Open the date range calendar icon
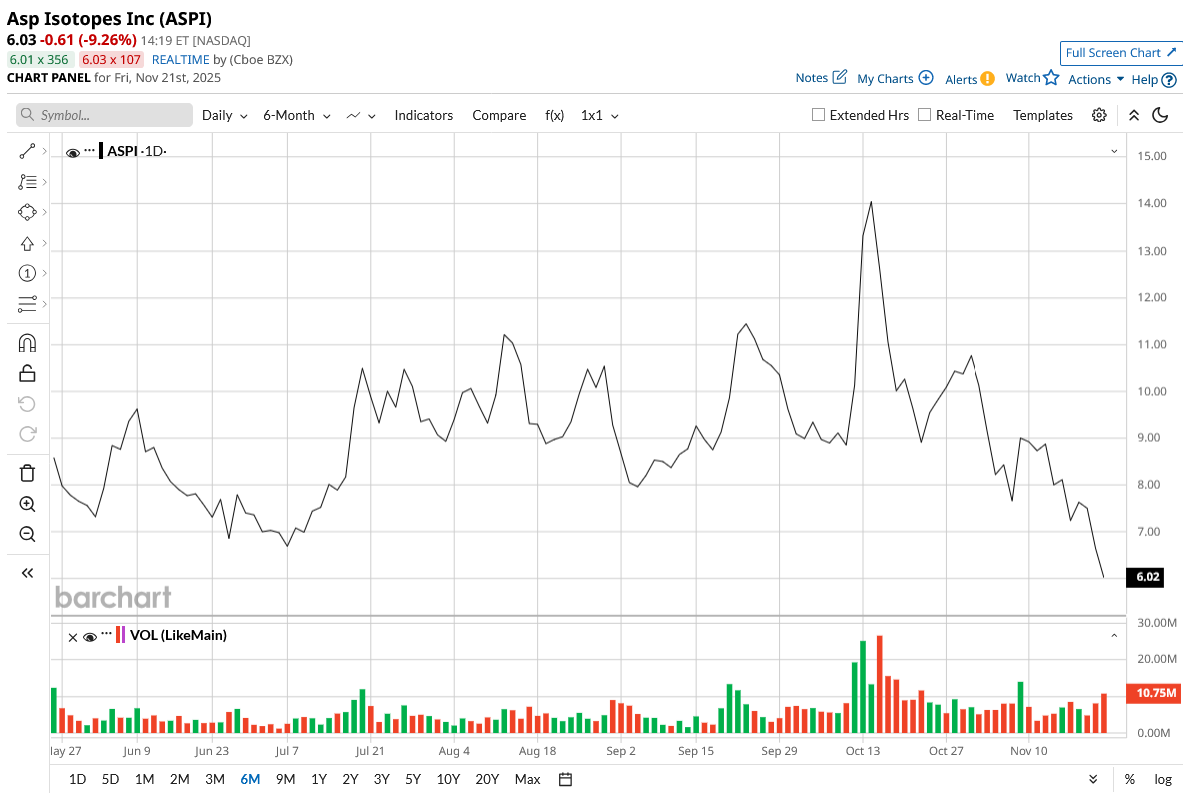 point(565,779)
